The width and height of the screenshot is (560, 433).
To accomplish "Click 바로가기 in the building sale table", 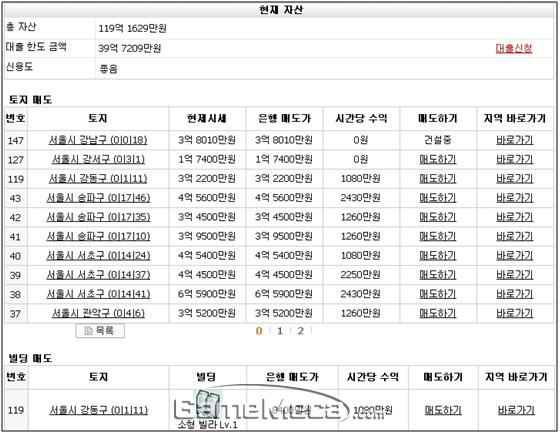I will click(x=516, y=410).
